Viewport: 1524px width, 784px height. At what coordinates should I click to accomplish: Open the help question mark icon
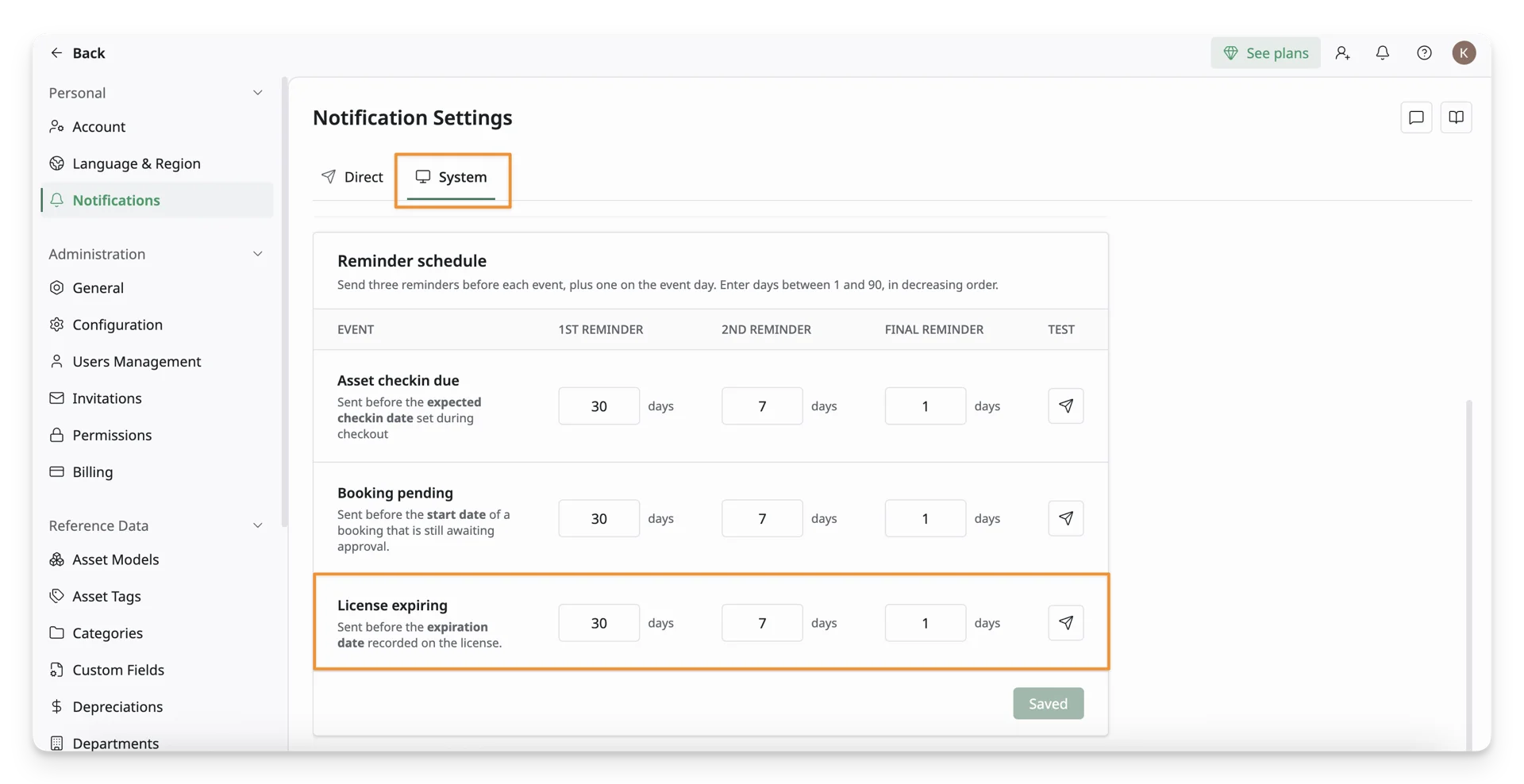(x=1424, y=52)
